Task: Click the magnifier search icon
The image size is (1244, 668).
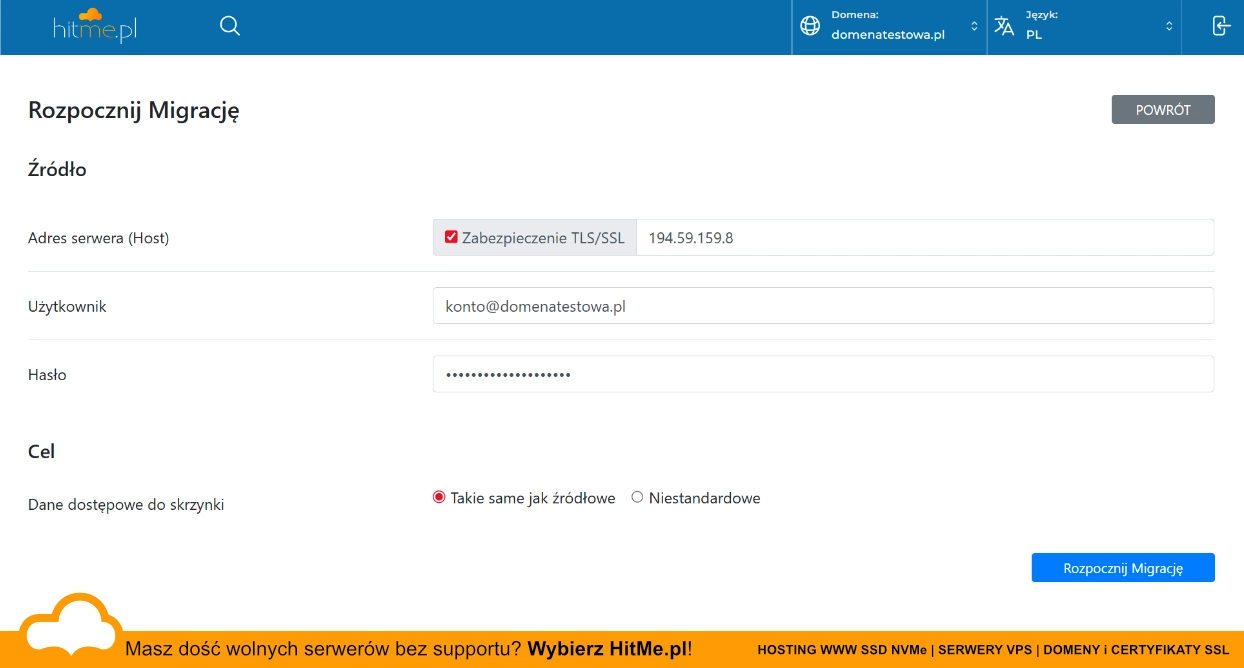Action: 230,26
